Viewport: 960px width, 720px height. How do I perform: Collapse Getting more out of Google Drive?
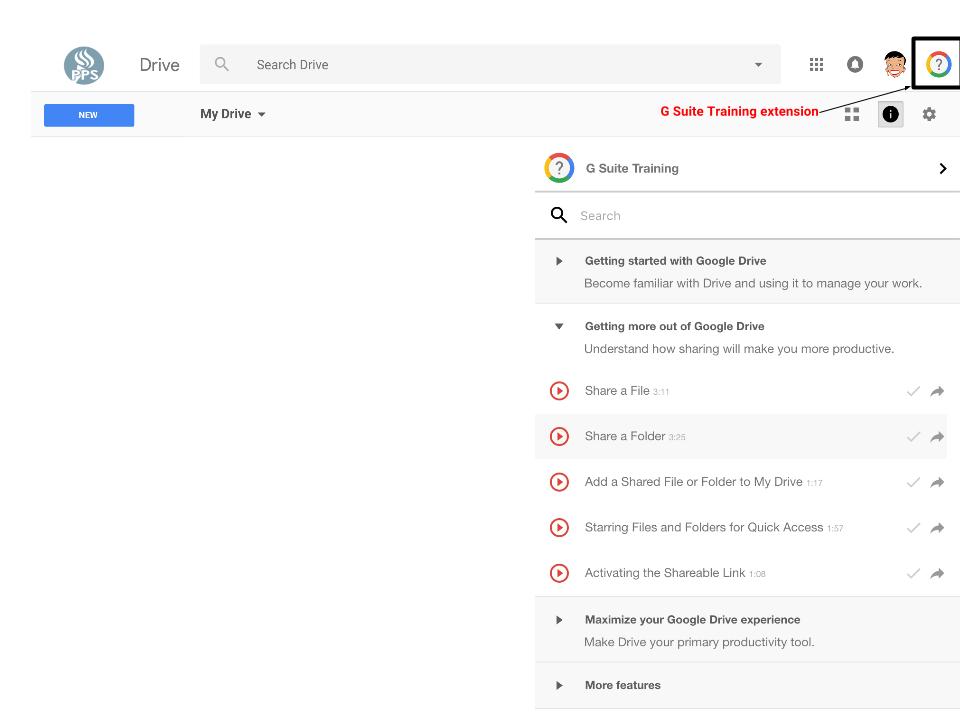pyautogui.click(x=559, y=326)
